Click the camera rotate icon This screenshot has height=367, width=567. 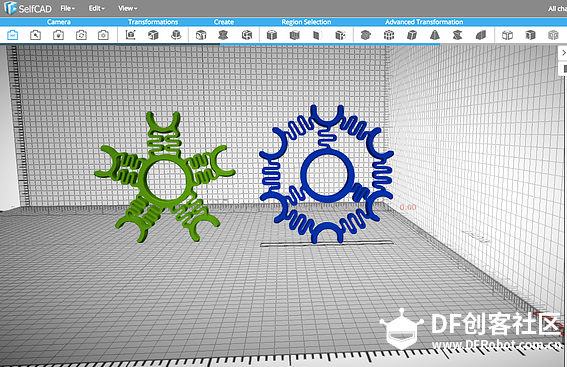[81, 35]
